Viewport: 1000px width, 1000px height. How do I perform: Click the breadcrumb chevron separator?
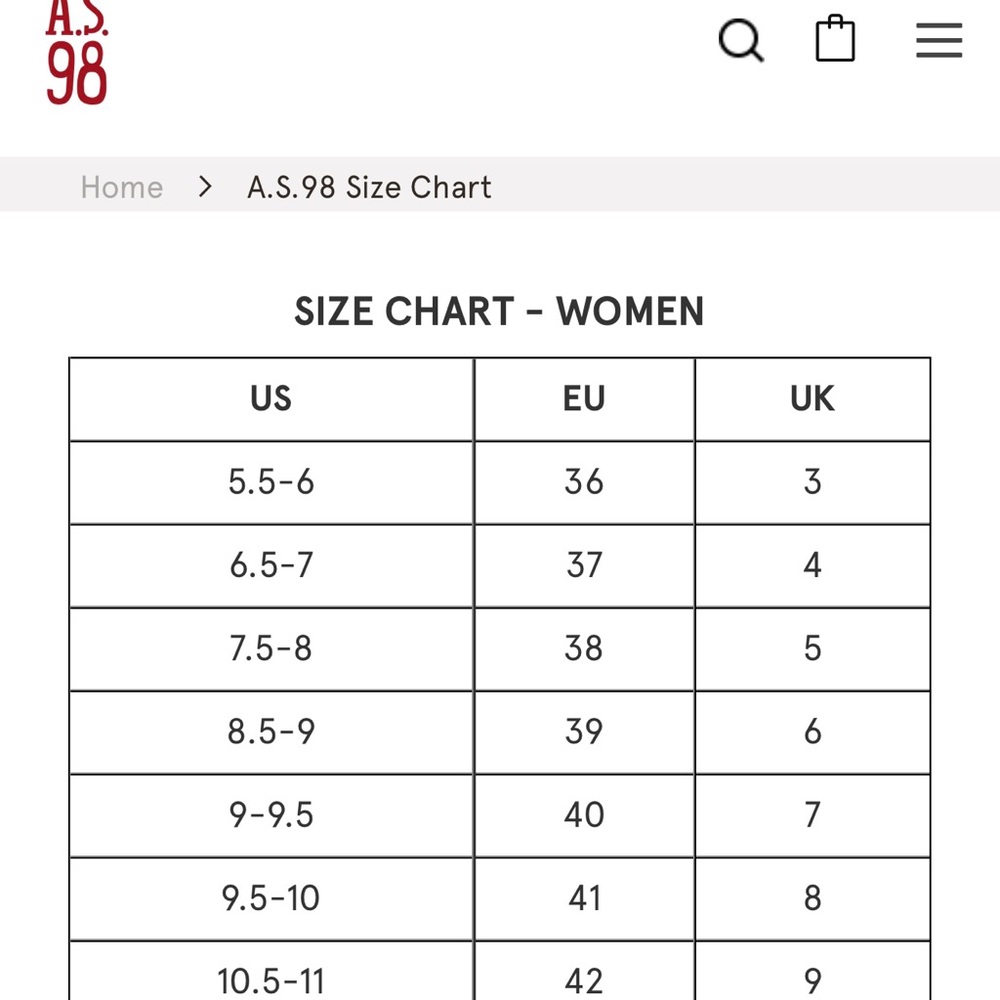[205, 187]
